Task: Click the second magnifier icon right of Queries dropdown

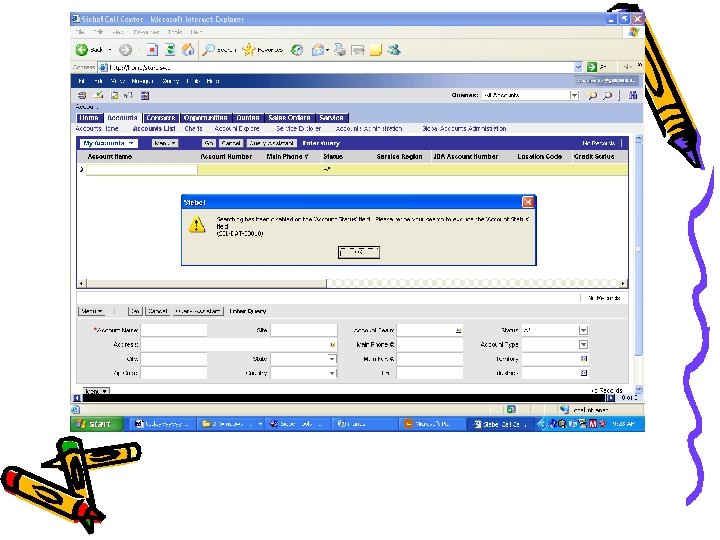Action: point(608,96)
